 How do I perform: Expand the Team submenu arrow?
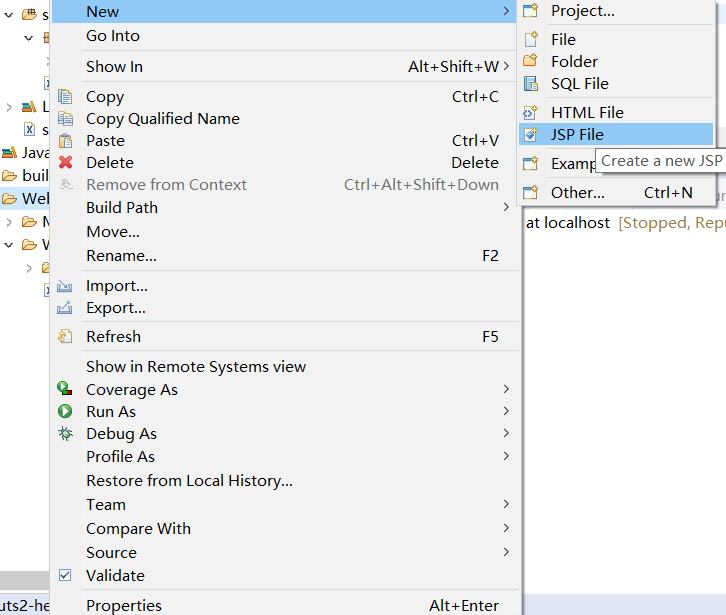point(506,503)
